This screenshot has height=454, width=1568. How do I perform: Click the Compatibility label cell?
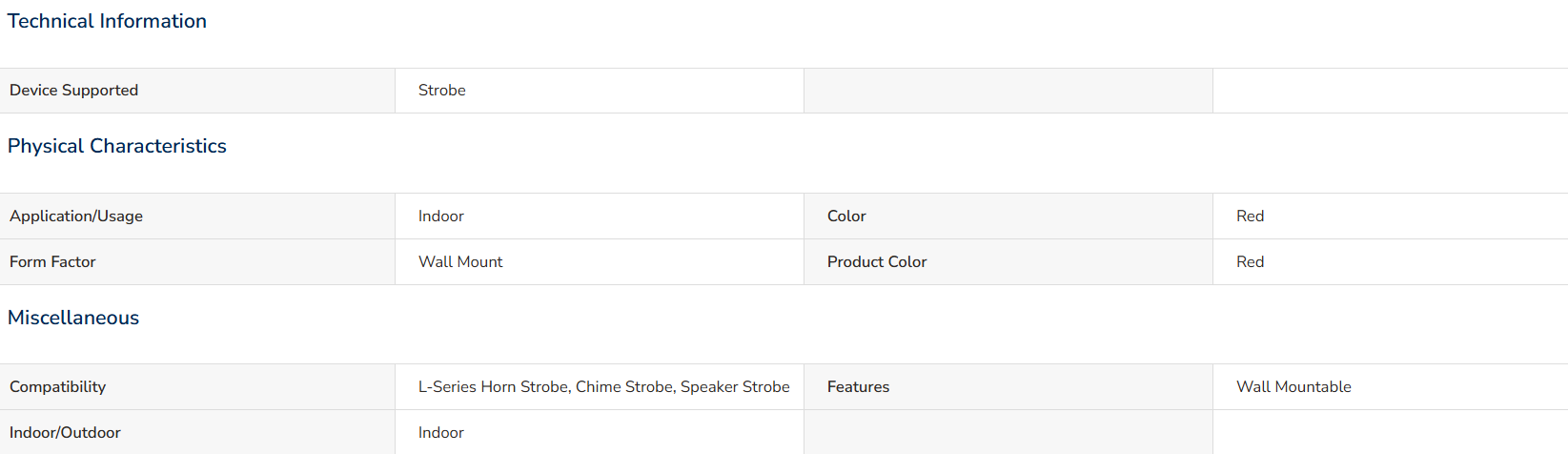coord(197,387)
